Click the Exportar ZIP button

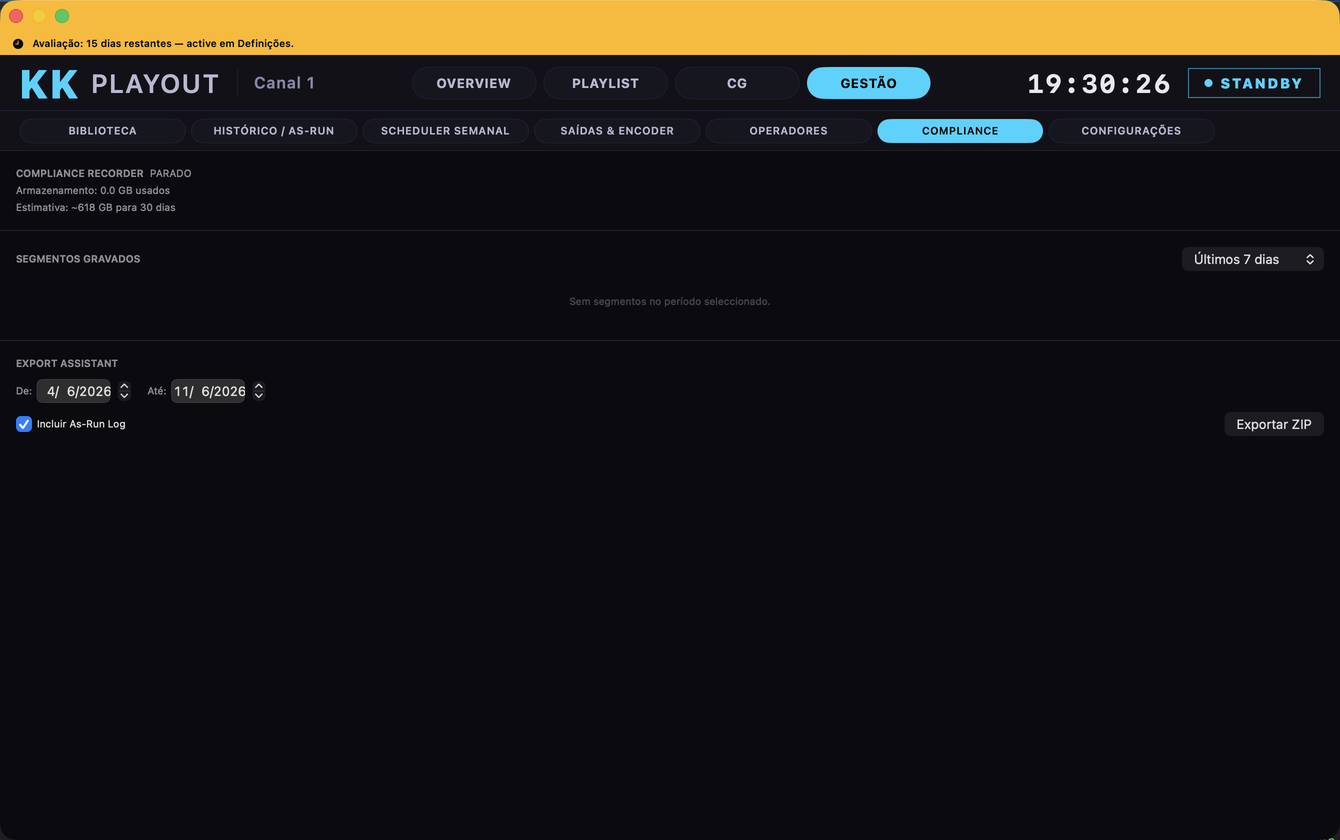pyautogui.click(x=1274, y=424)
